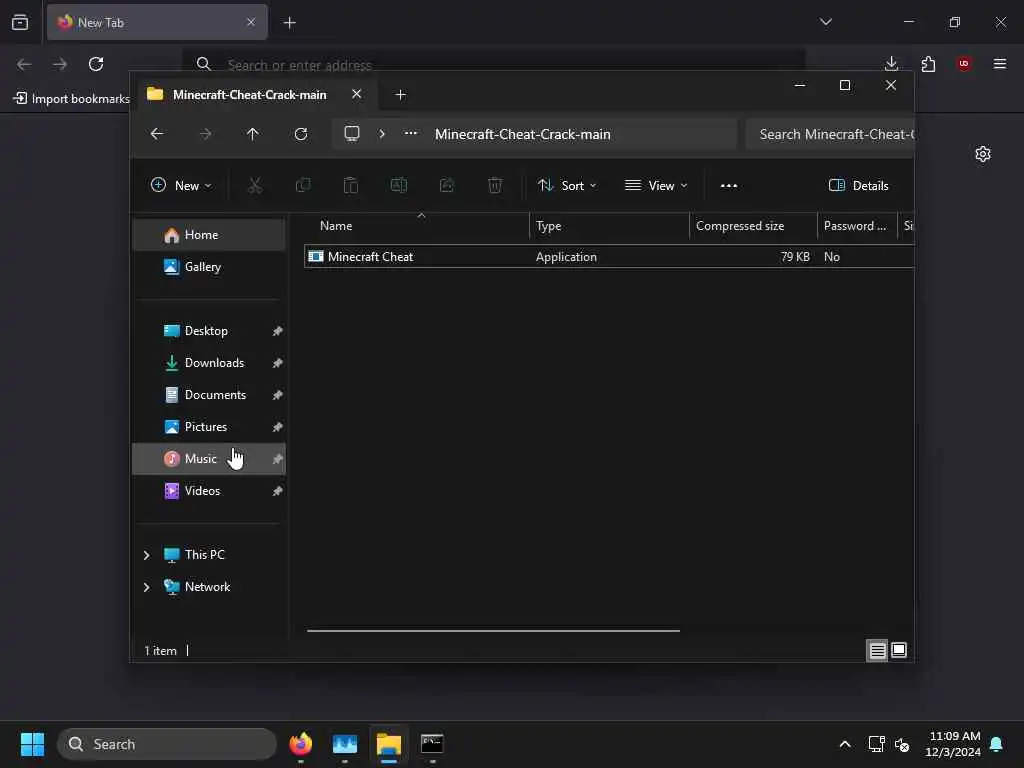Open the Desktop quick access folder
The height and width of the screenshot is (768, 1024).
(209, 330)
